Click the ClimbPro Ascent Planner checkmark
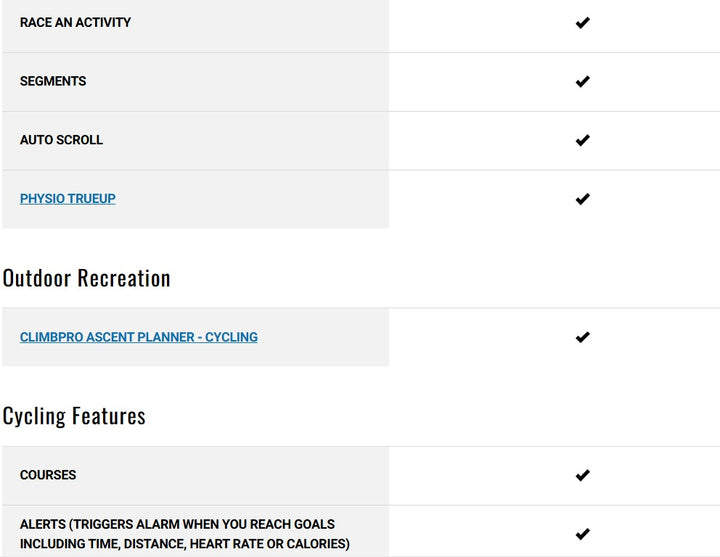Image resolution: width=720 pixels, height=557 pixels. [x=582, y=337]
